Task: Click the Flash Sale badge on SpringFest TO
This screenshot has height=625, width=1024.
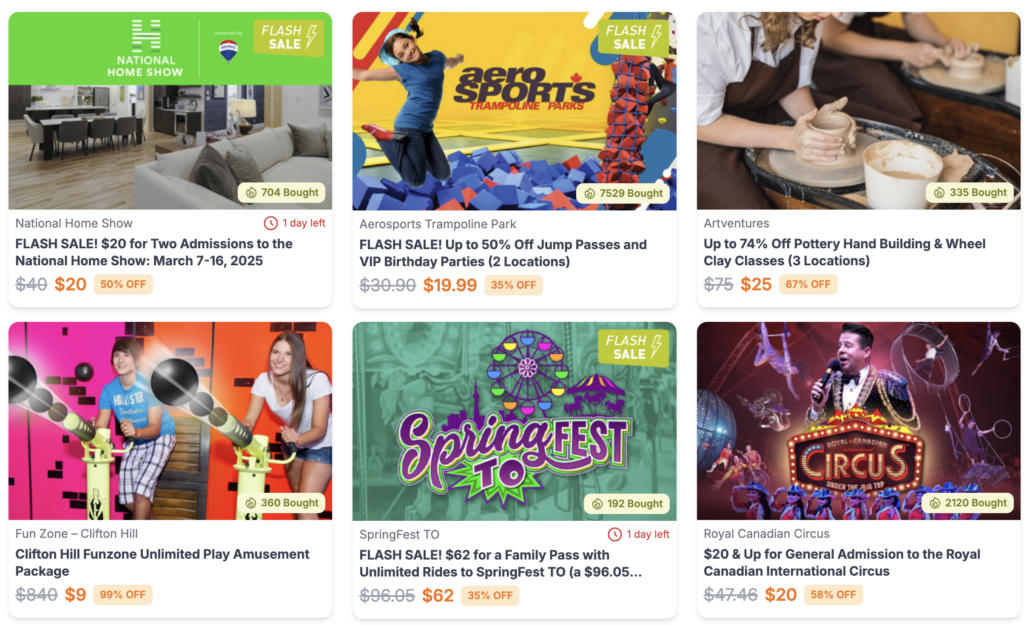Action: tap(633, 347)
